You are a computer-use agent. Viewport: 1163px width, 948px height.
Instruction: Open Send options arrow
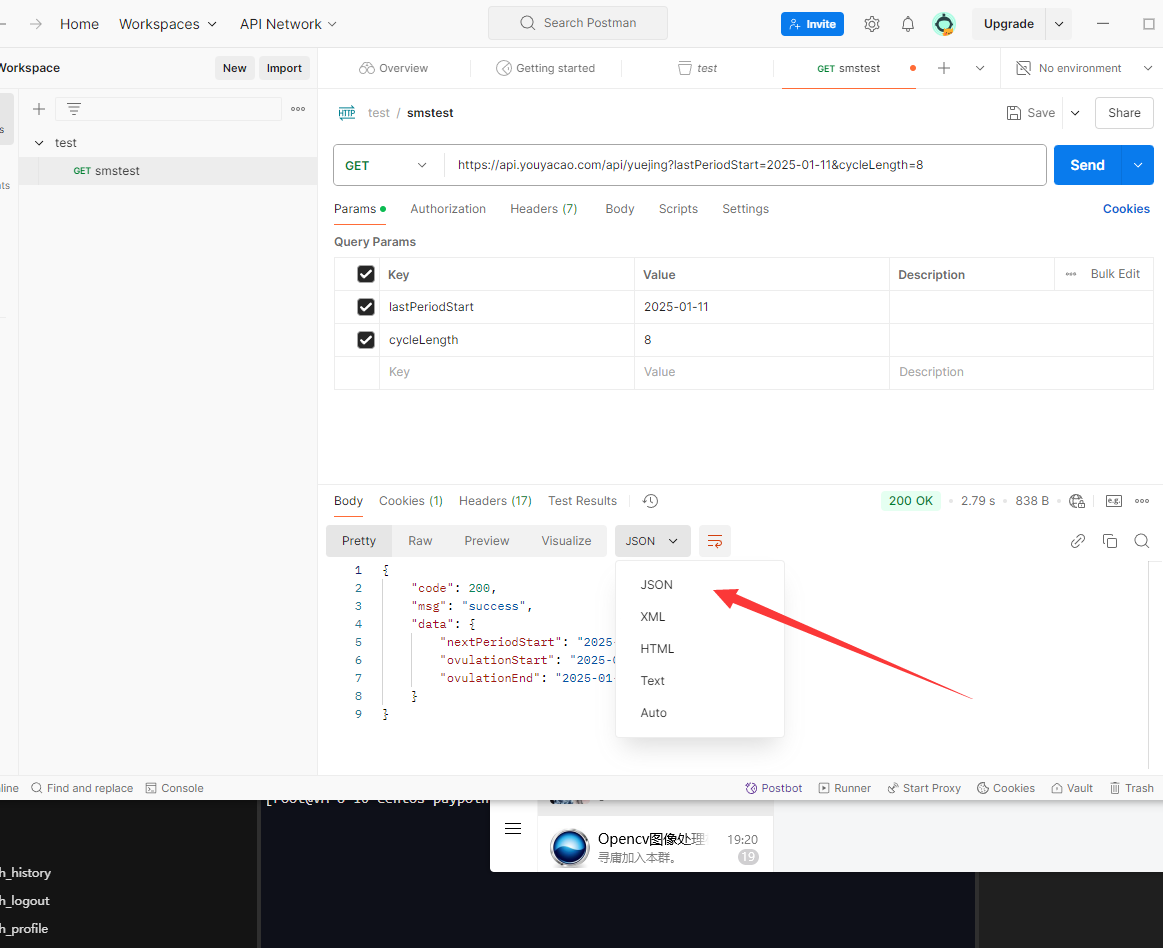[1138, 165]
